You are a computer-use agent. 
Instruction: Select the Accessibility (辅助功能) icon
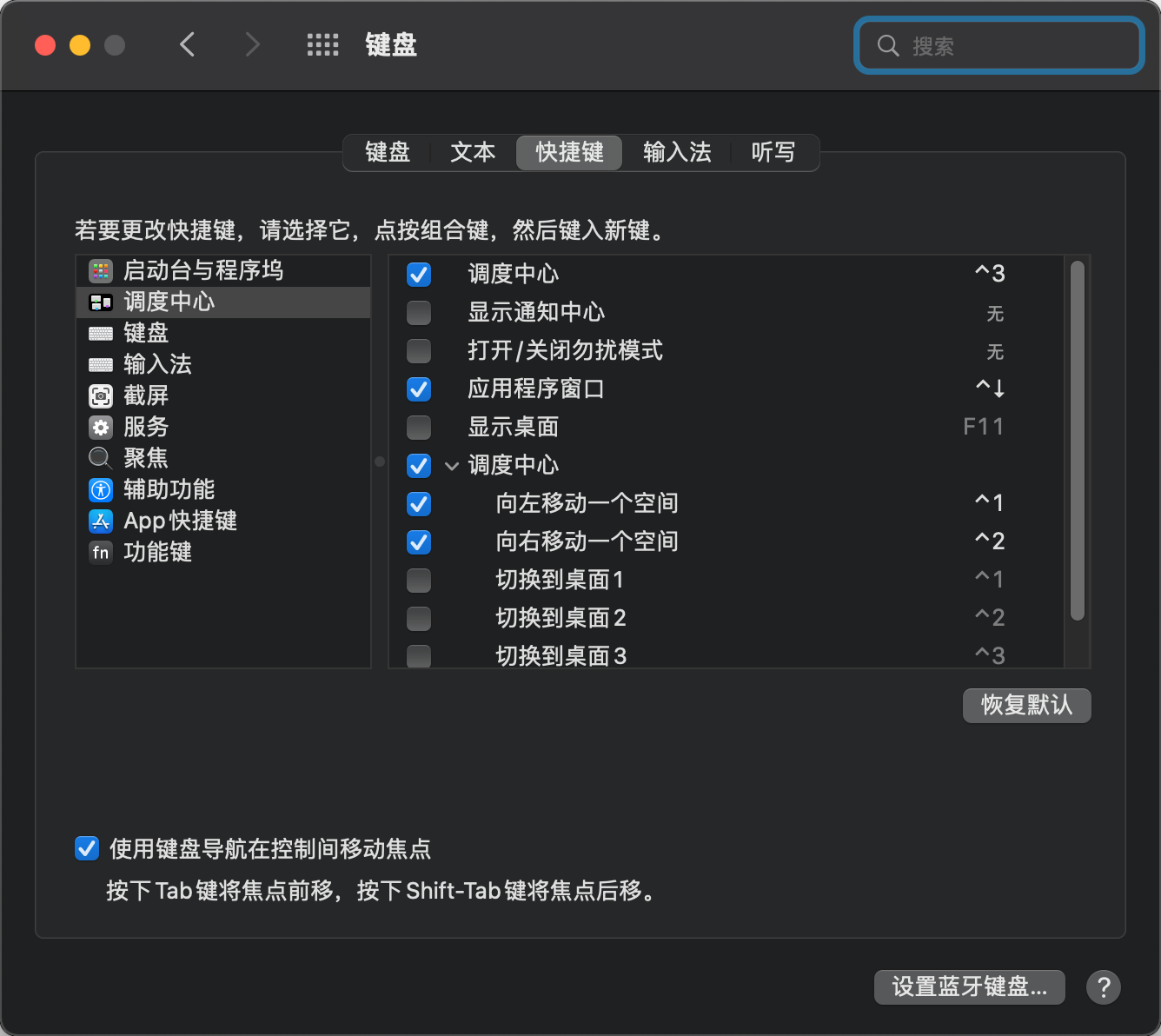point(101,490)
